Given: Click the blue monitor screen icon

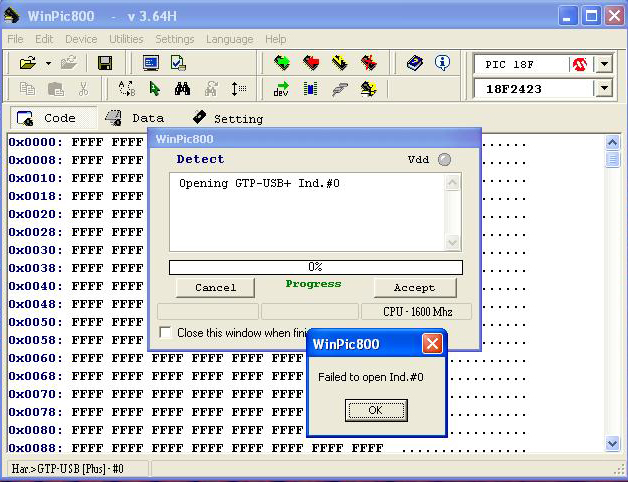Looking at the screenshot, I should click(x=151, y=63).
